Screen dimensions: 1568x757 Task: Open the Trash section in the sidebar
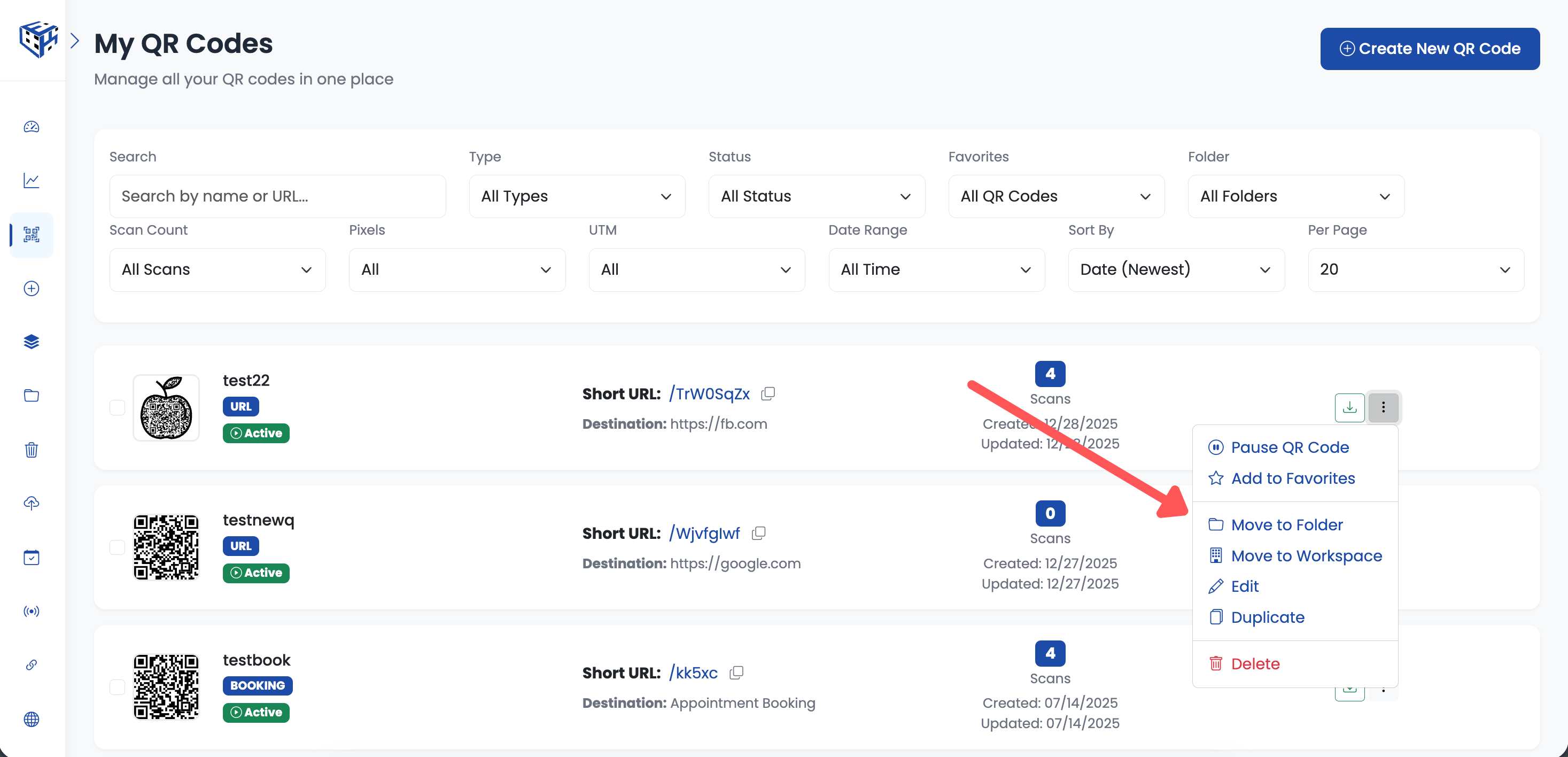(x=31, y=450)
